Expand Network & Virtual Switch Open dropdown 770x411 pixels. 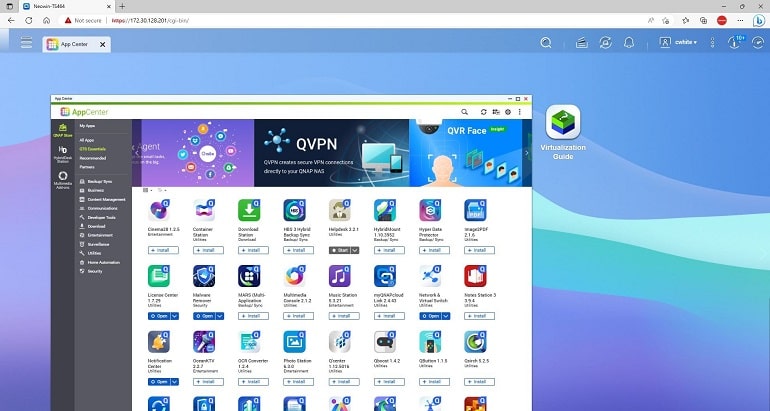[445, 316]
